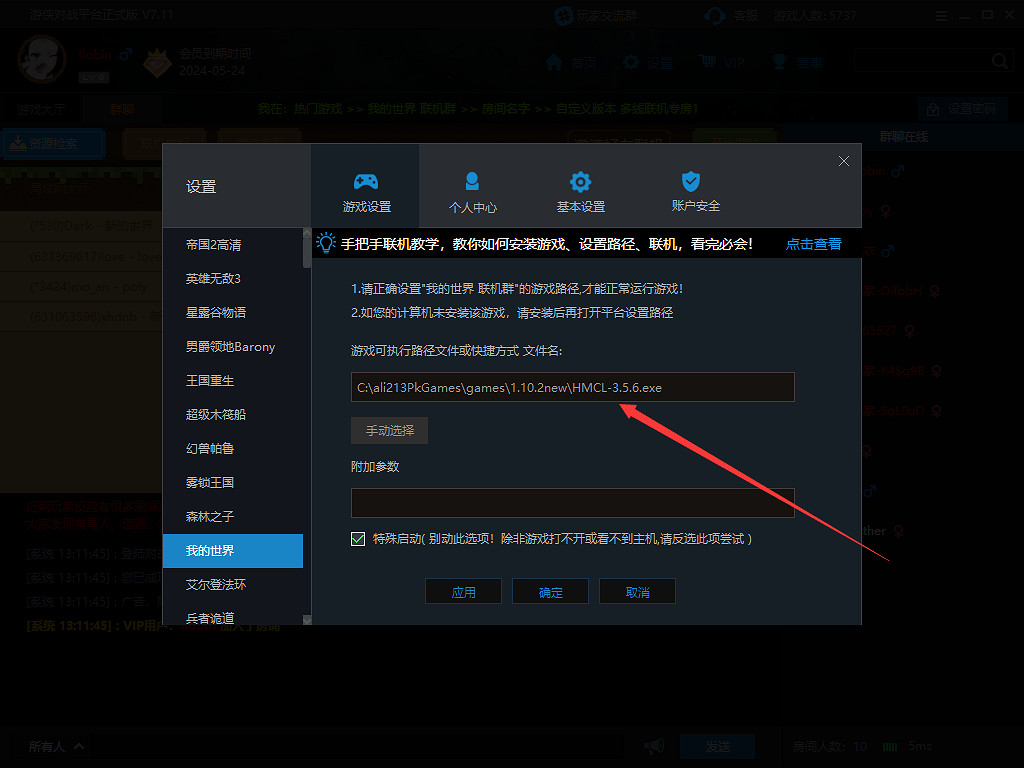Click the megaphone icon next to 发送

tap(654, 746)
